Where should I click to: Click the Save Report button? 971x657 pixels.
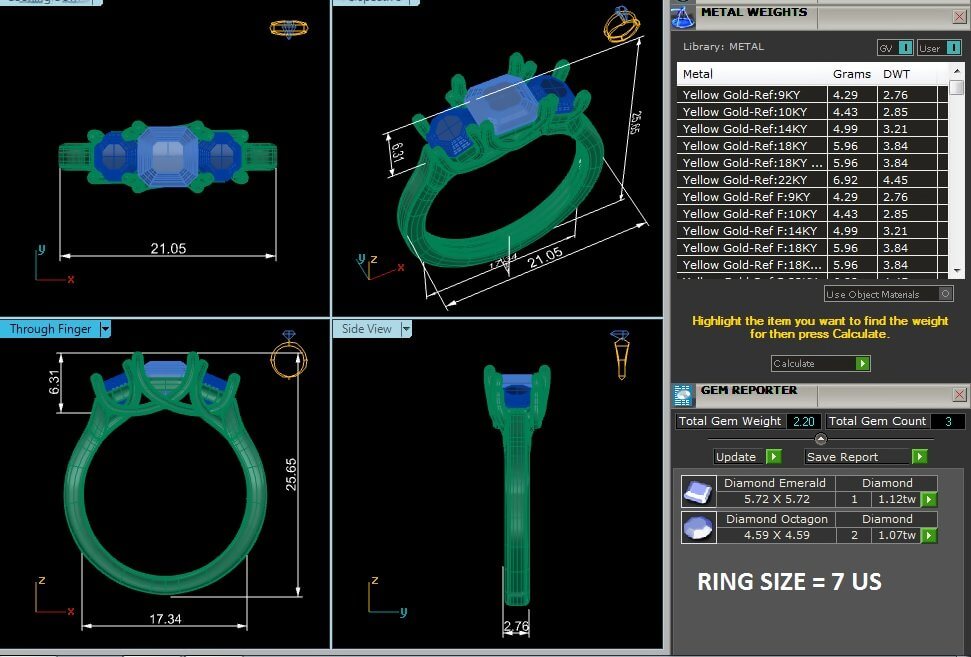(866, 457)
